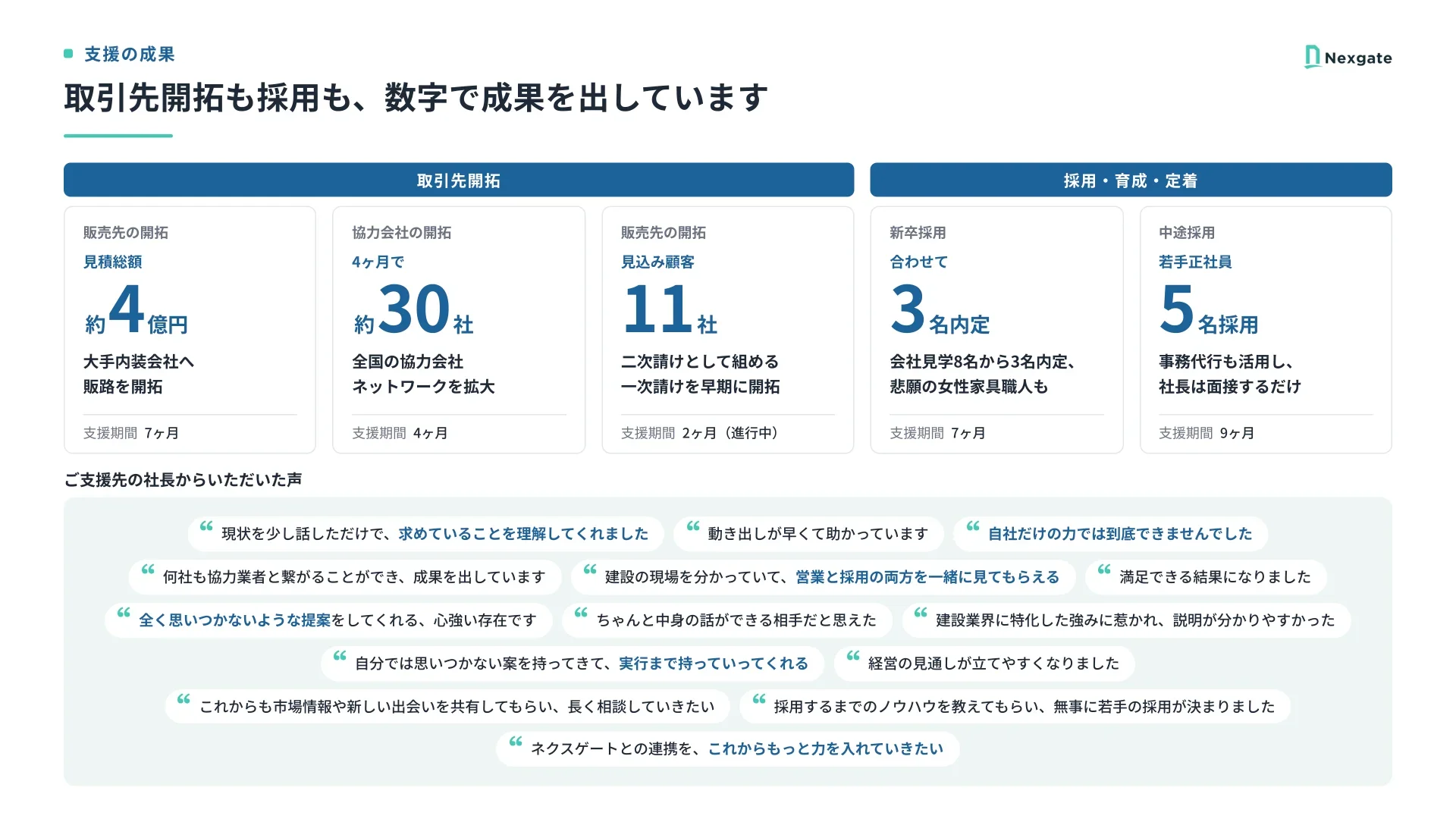The height and width of the screenshot is (819, 1456).
Task: Click the 11社 見込み顧客 figure
Action: point(669,309)
